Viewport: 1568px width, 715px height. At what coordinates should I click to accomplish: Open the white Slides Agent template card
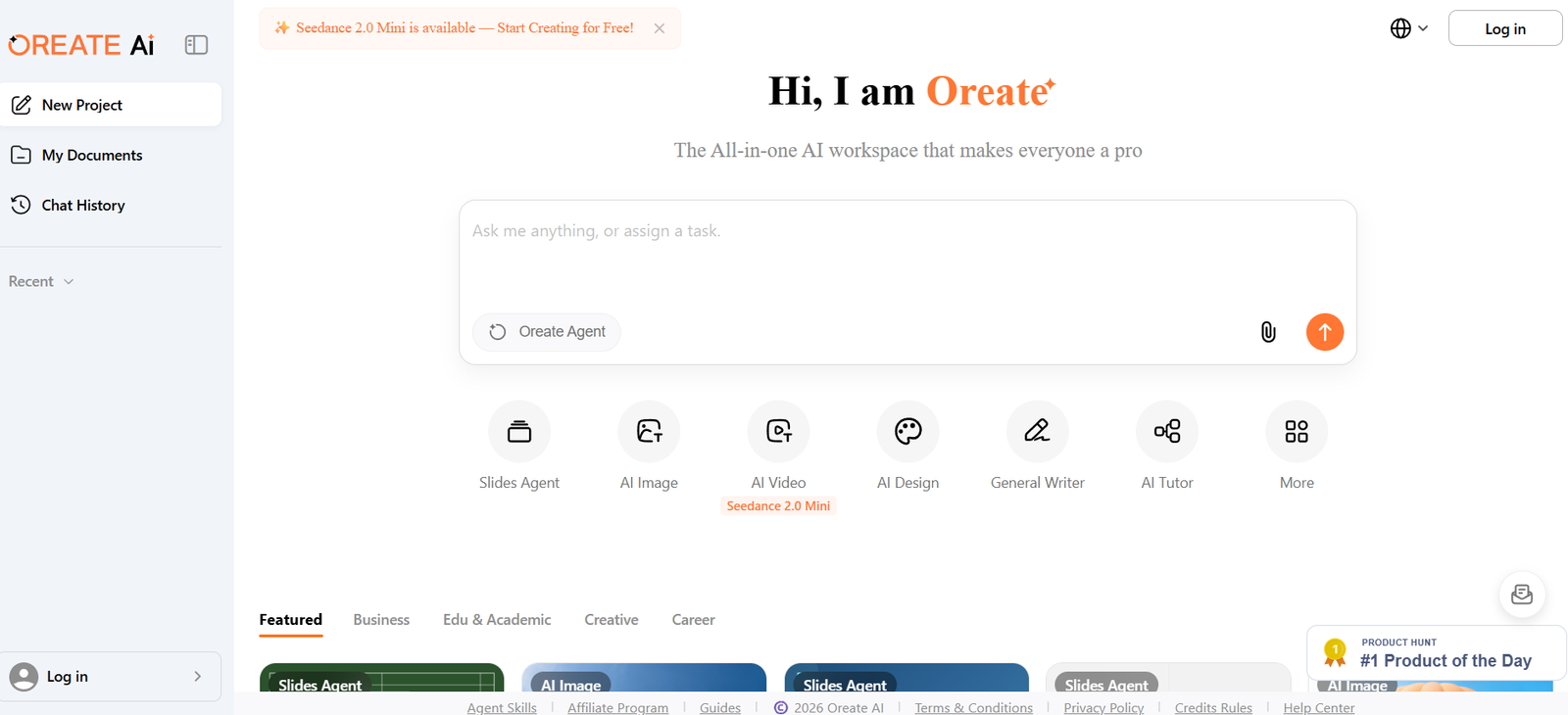1168,678
